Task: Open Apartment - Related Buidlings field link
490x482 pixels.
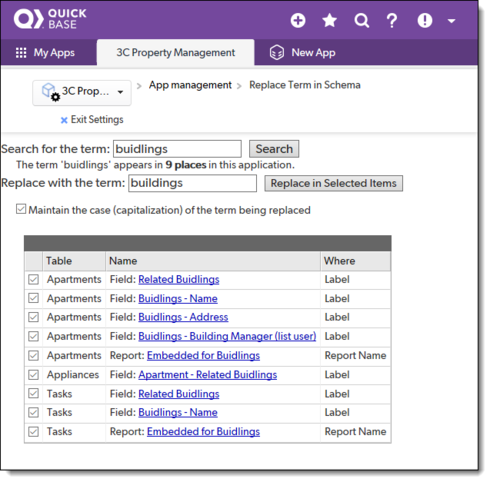Action: coord(208,375)
